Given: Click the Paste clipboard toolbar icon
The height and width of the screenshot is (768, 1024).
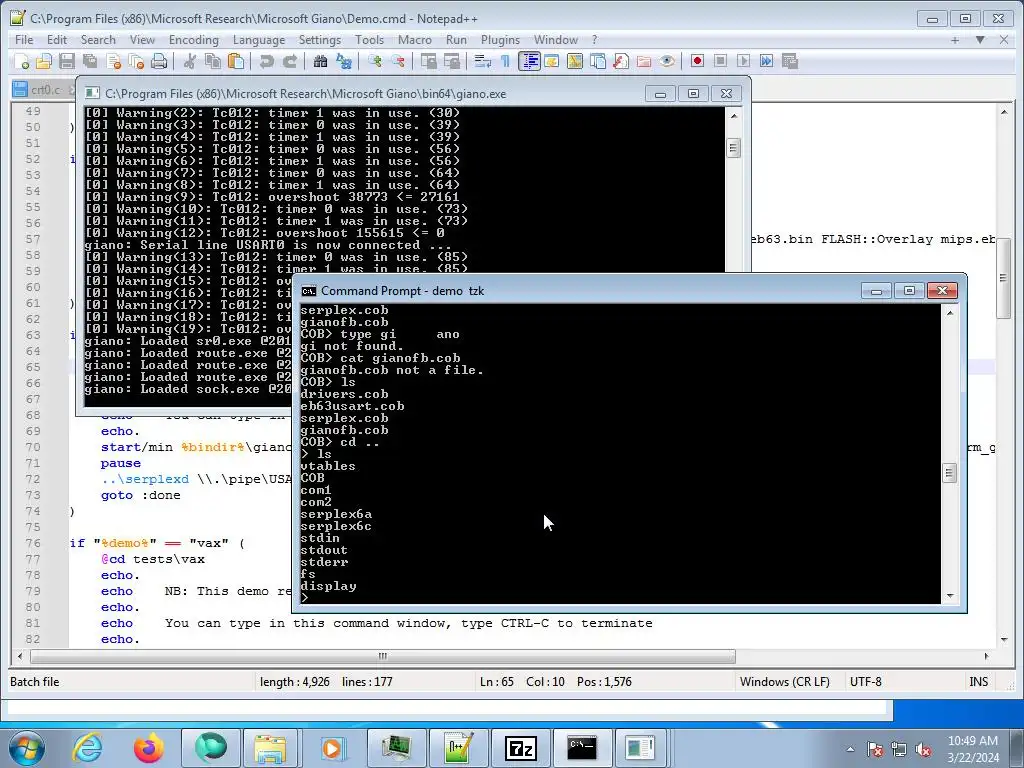Looking at the screenshot, I should coord(236,61).
